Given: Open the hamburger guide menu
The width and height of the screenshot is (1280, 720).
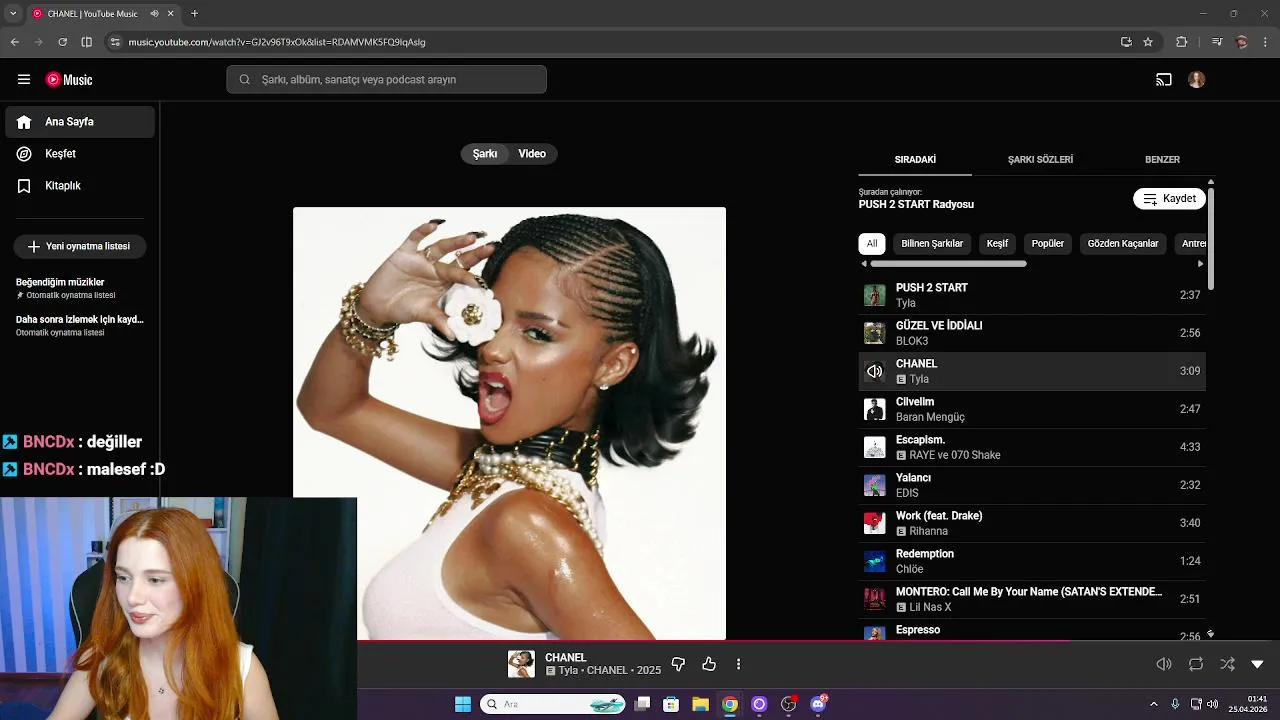Looking at the screenshot, I should click(x=24, y=80).
